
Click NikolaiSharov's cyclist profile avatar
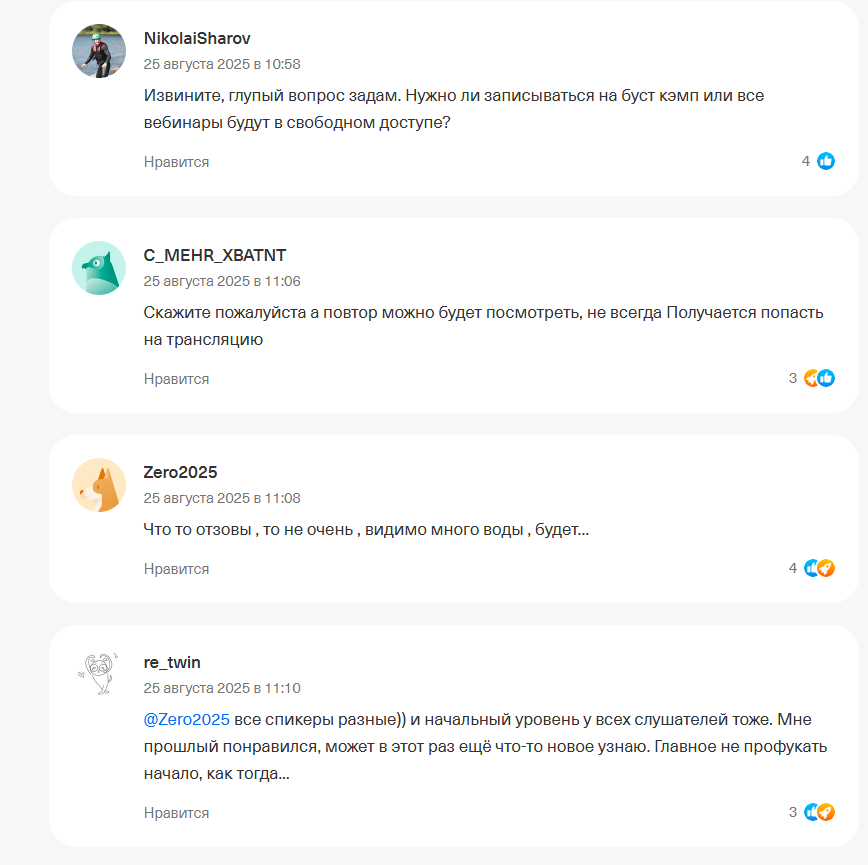click(x=97, y=51)
